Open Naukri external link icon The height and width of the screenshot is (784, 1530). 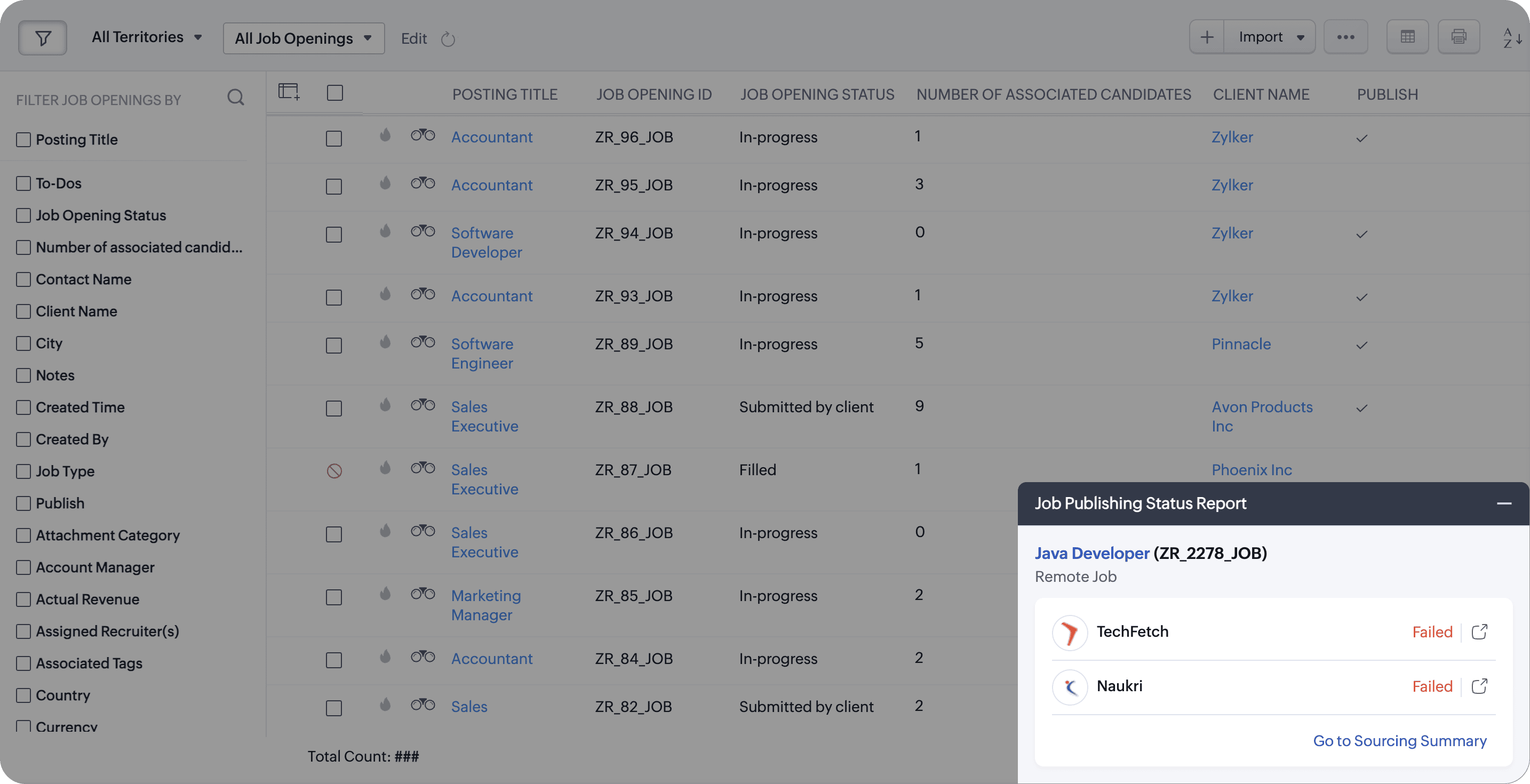1479,686
